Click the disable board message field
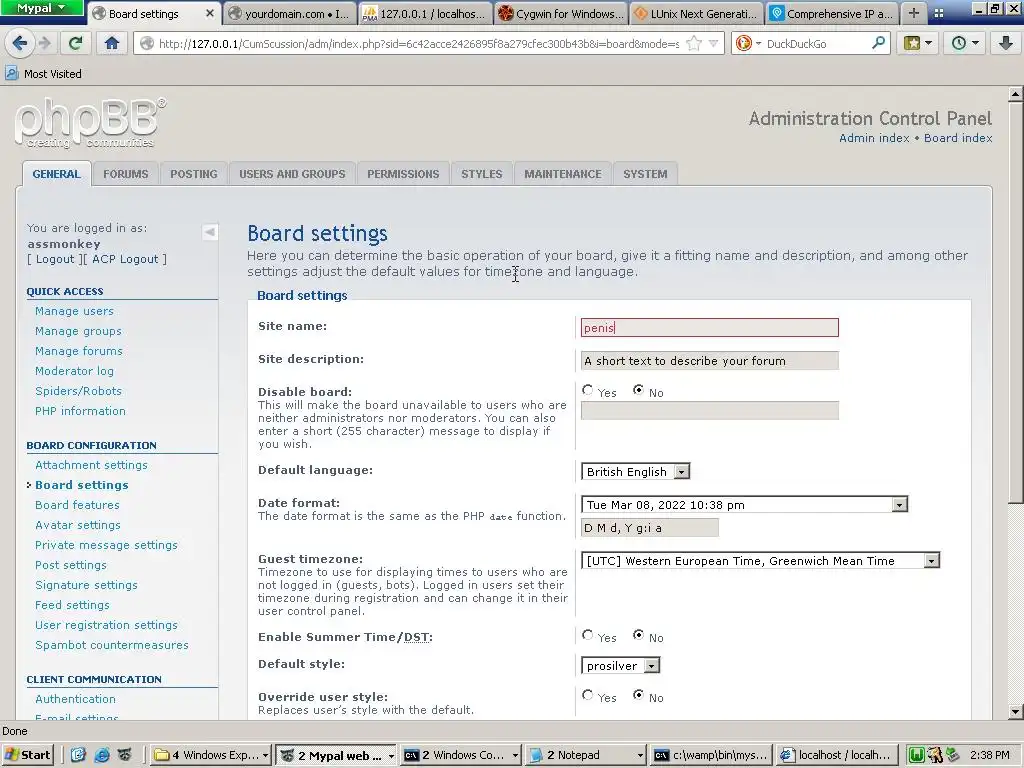Image resolution: width=1024 pixels, height=768 pixels. coord(709,410)
